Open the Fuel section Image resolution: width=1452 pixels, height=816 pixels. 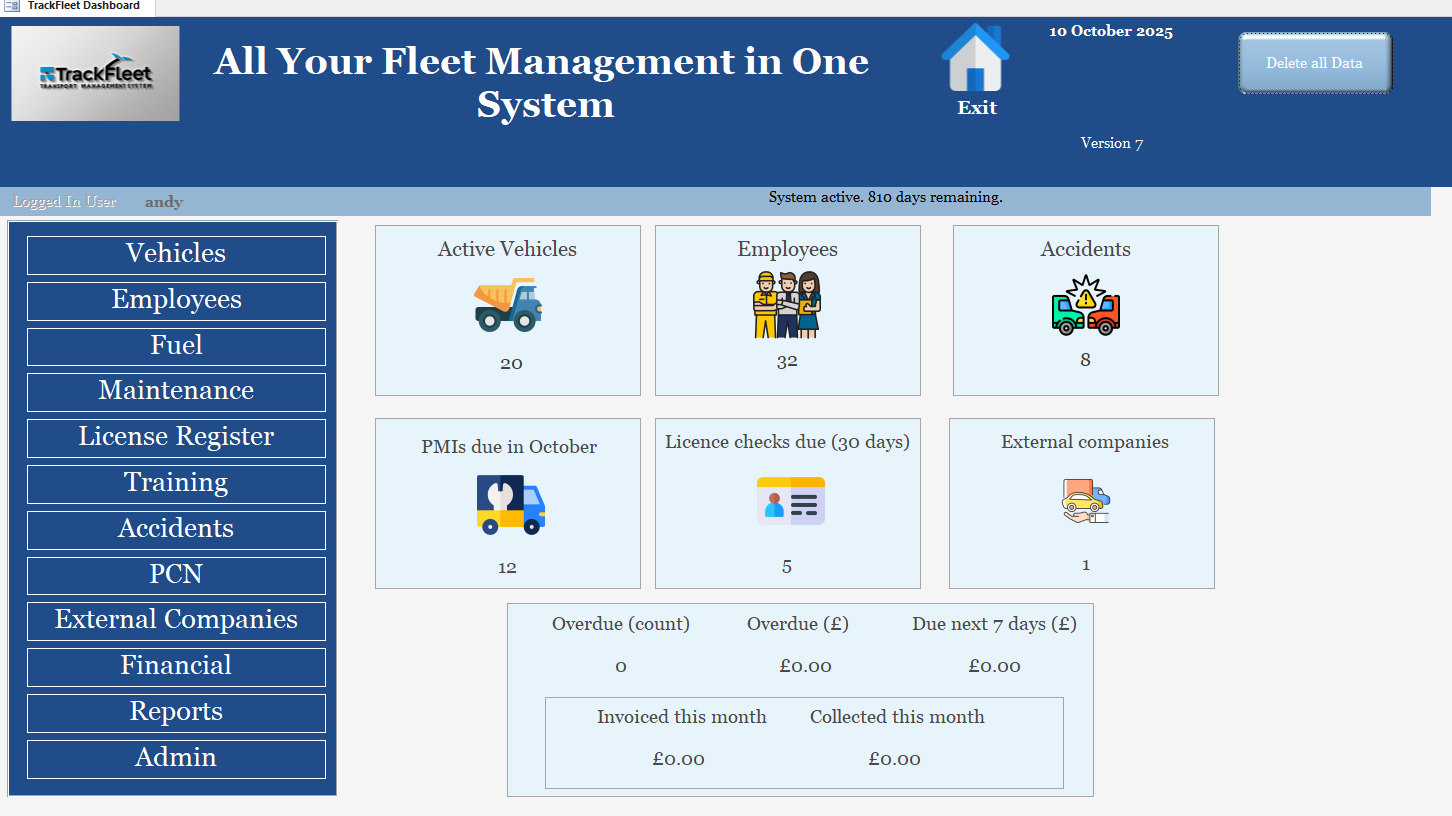pos(176,346)
